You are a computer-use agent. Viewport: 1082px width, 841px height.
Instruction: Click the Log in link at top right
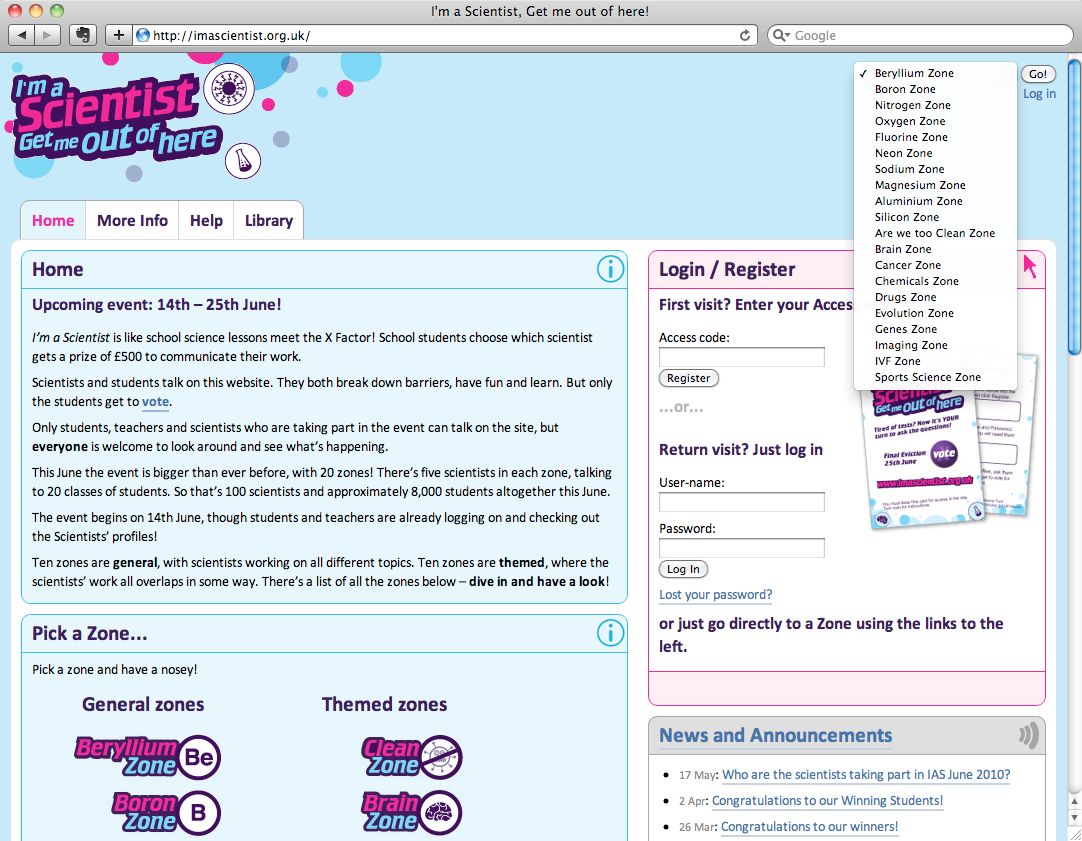(x=1039, y=93)
